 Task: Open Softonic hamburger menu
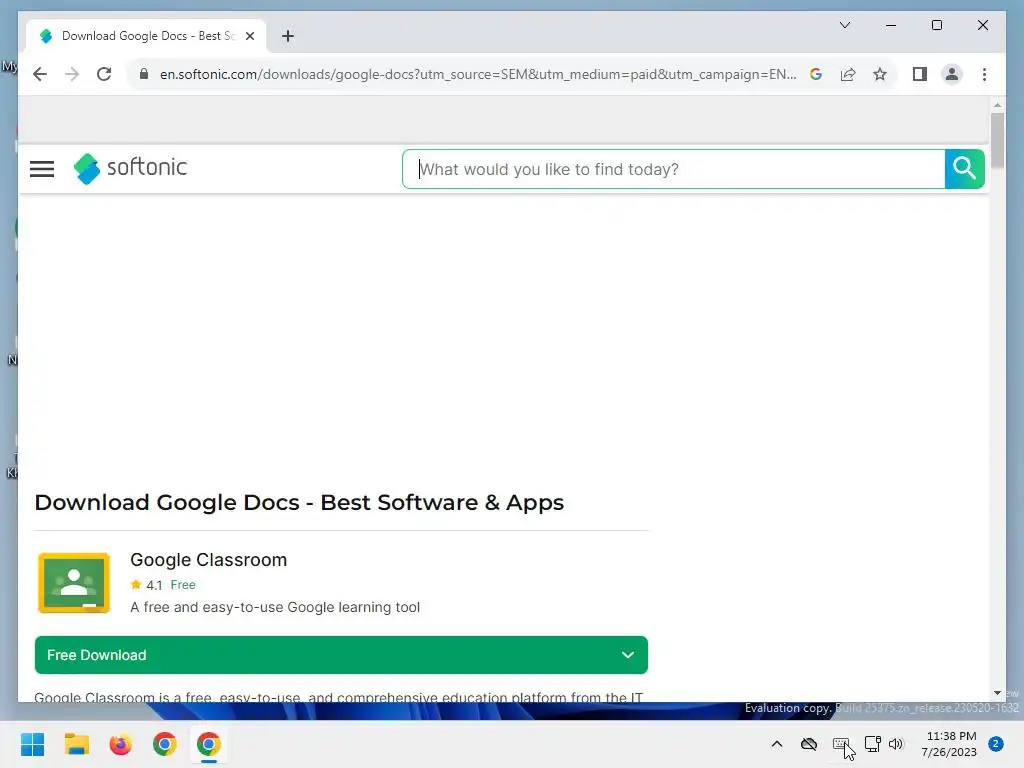point(42,169)
